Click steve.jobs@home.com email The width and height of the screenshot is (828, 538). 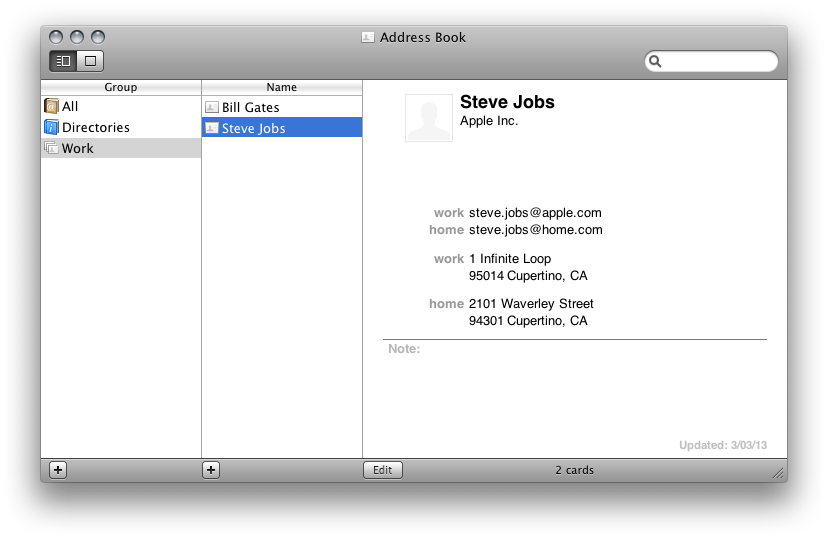(535, 230)
